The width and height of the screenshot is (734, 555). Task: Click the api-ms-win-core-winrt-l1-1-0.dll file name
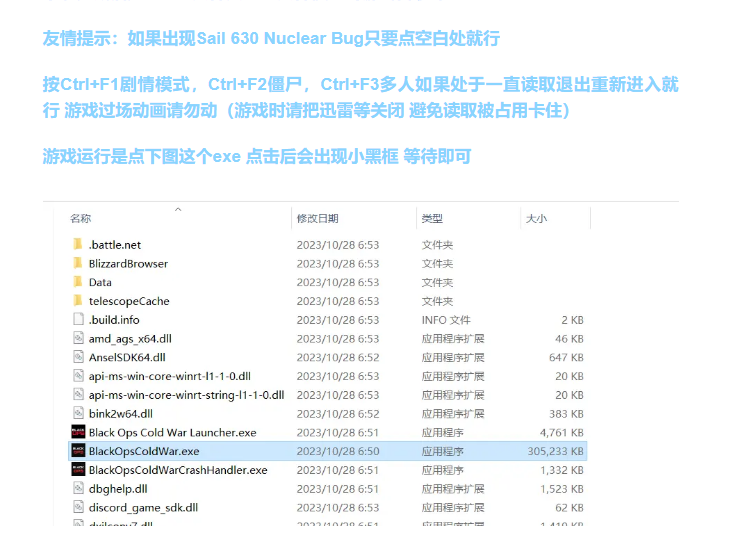[x=169, y=376]
